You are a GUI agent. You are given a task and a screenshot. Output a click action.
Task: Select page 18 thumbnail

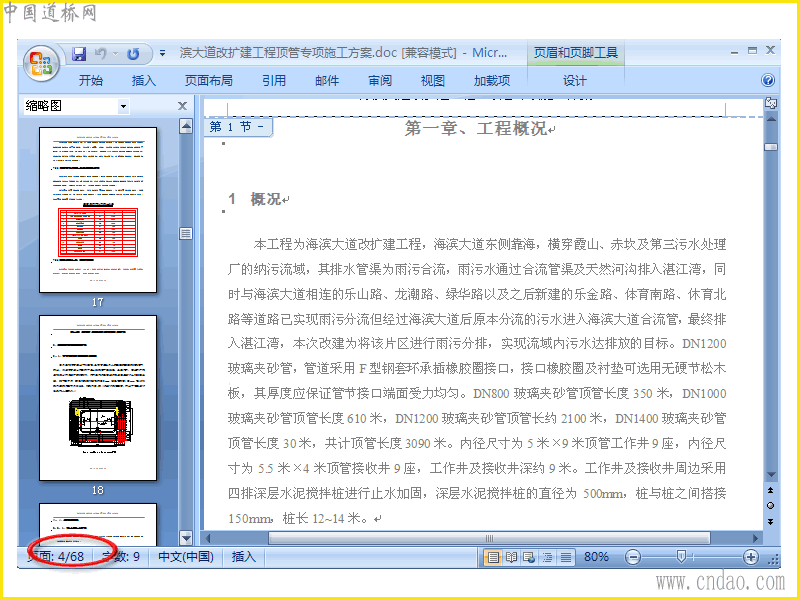98,398
